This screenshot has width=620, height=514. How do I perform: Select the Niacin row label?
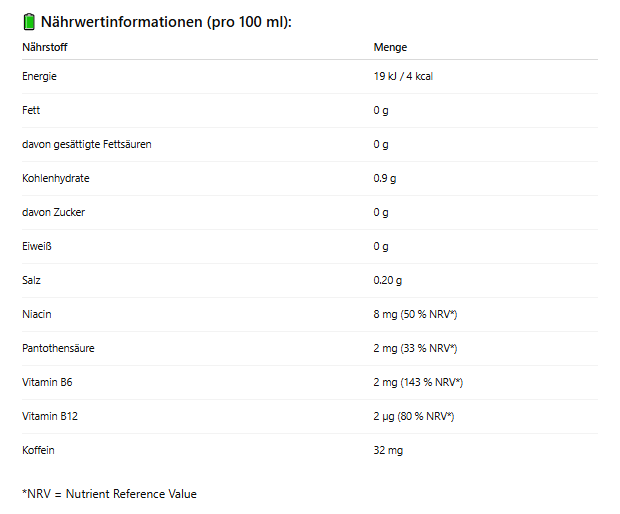click(x=37, y=314)
